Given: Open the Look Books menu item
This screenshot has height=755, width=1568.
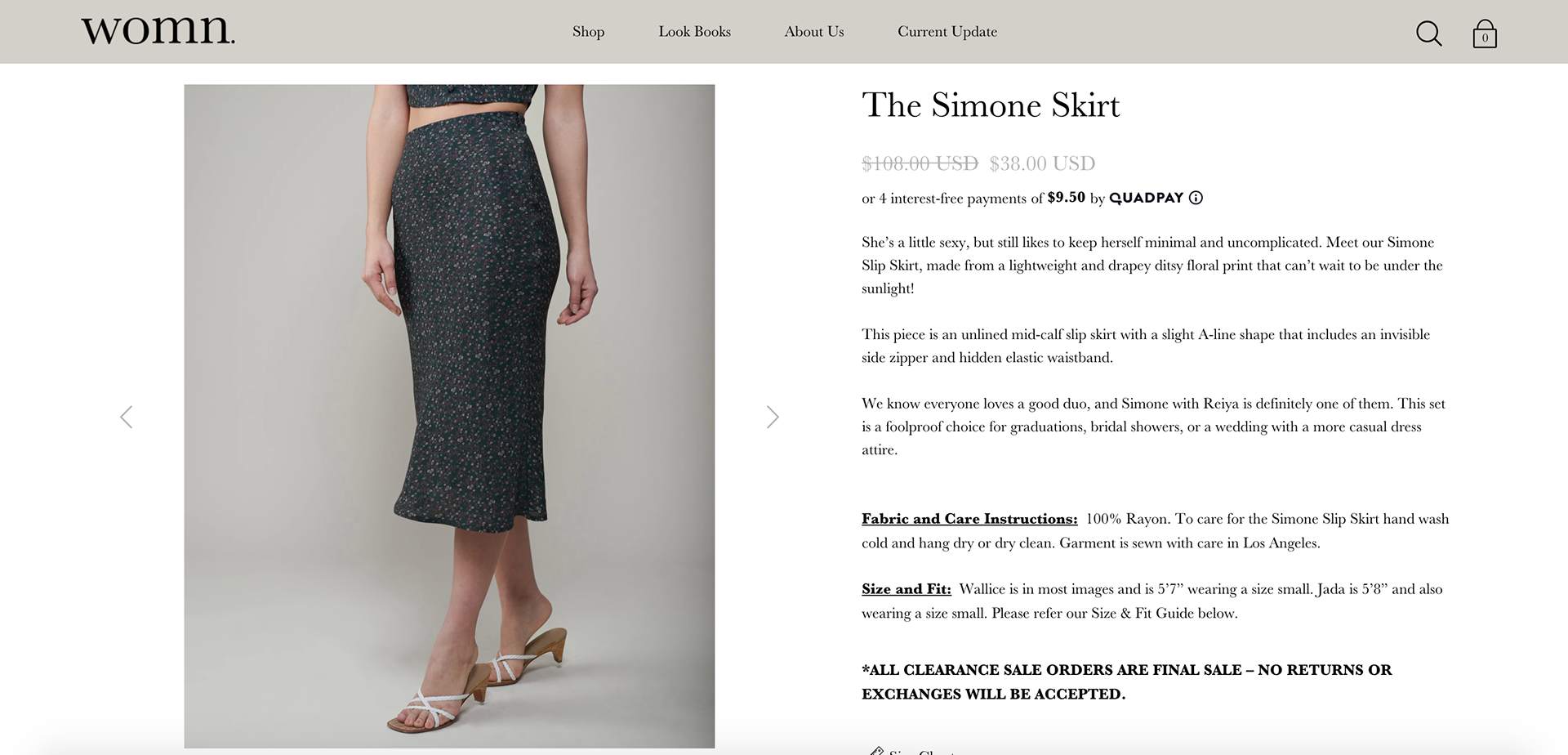Looking at the screenshot, I should [x=694, y=32].
